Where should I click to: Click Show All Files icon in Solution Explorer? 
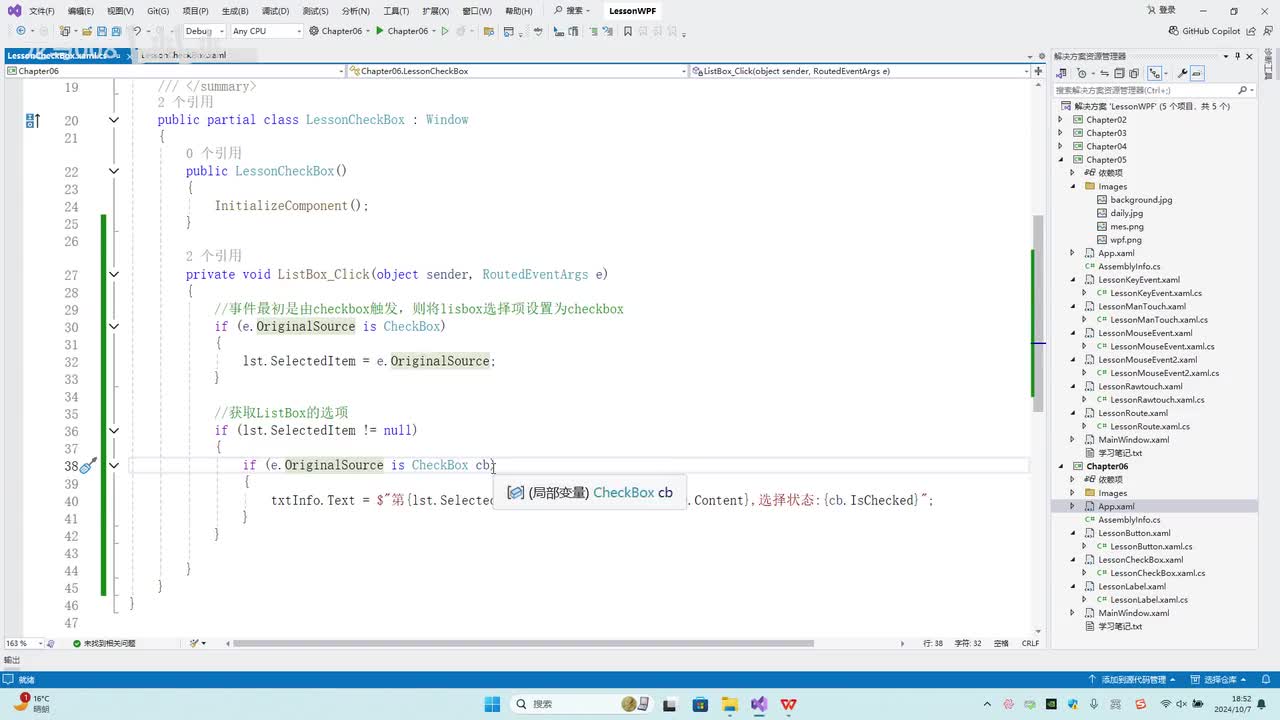[1134, 73]
